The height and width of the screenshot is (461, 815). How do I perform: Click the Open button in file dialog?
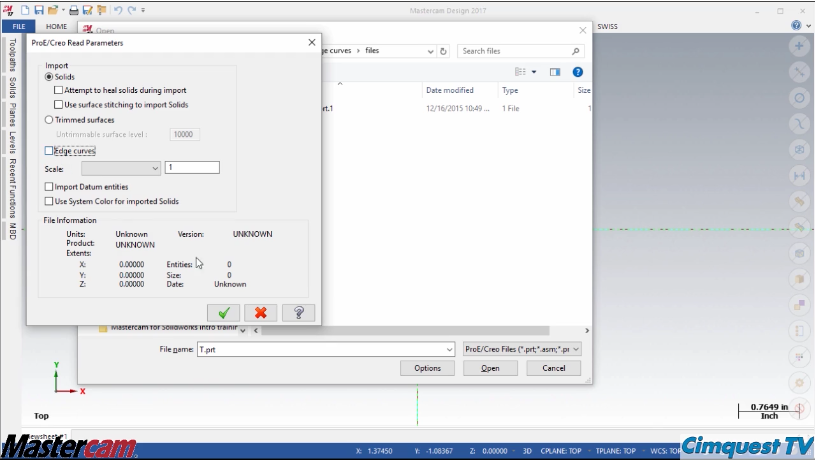[x=490, y=368]
